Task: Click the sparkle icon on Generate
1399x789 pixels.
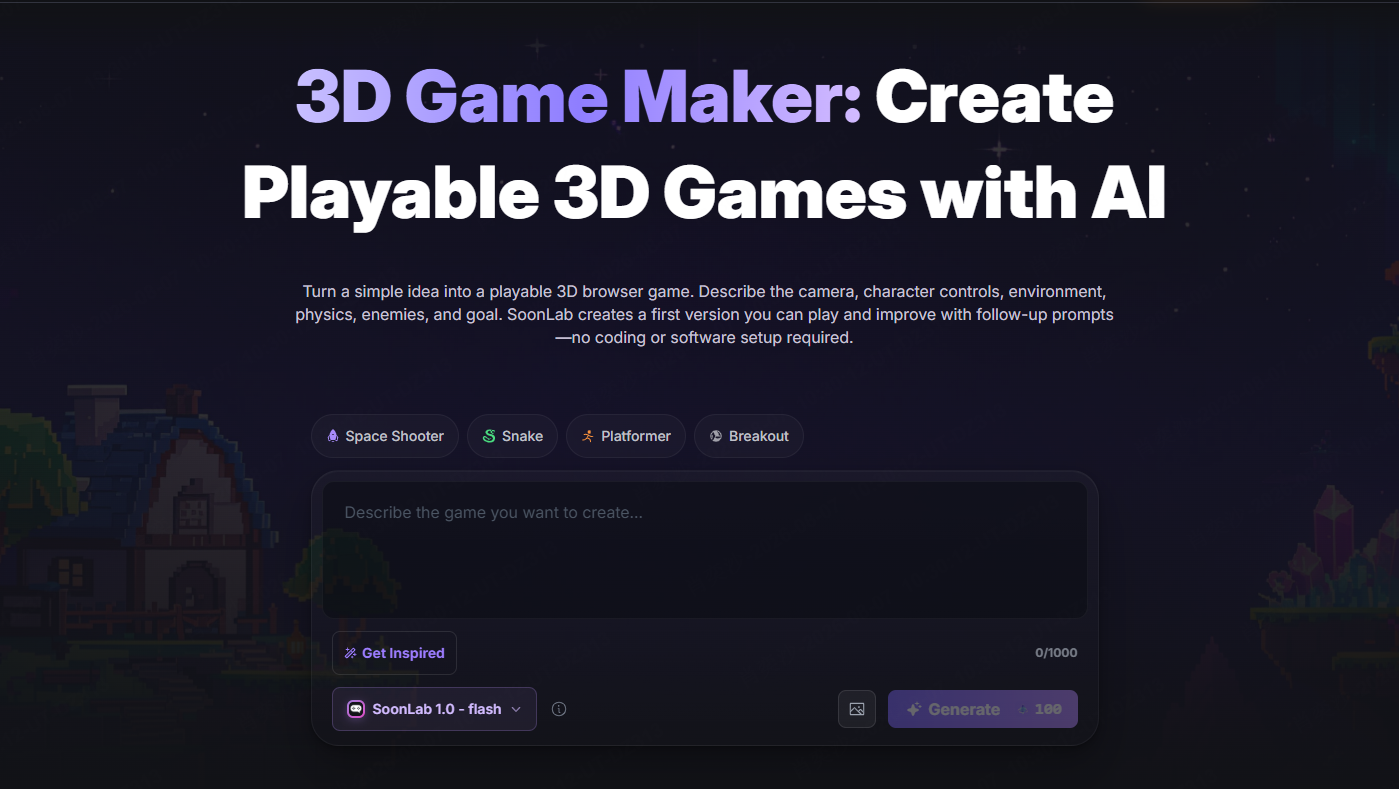Action: [x=913, y=709]
